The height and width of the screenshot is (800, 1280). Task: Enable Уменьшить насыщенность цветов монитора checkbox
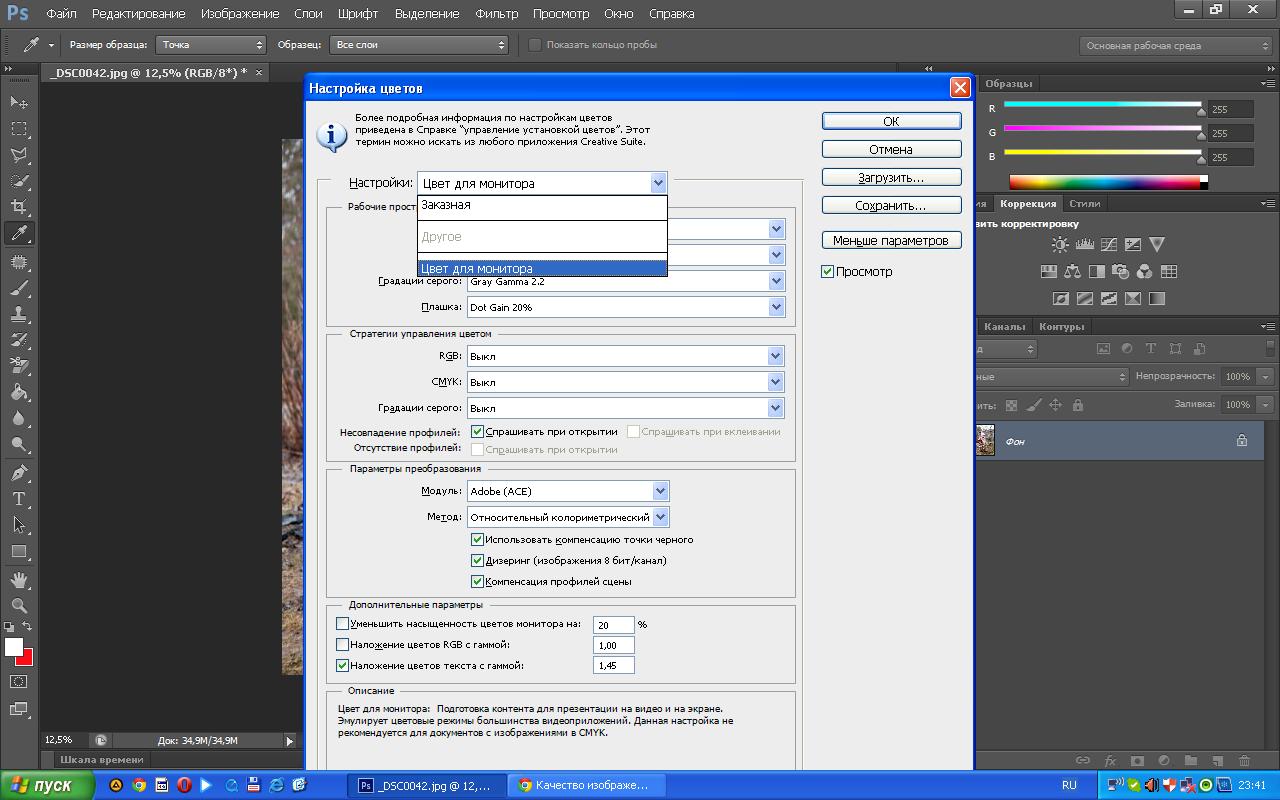pos(342,624)
